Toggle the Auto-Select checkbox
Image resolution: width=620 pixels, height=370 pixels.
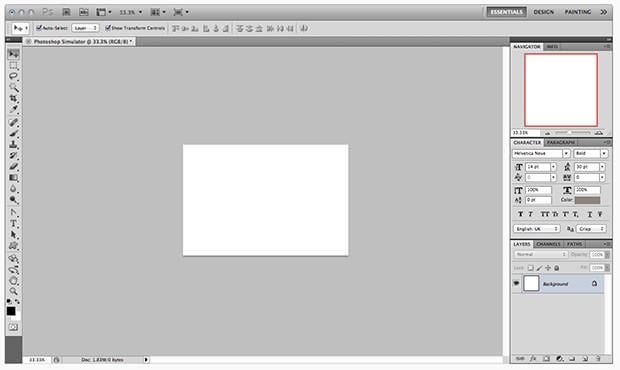click(39, 28)
